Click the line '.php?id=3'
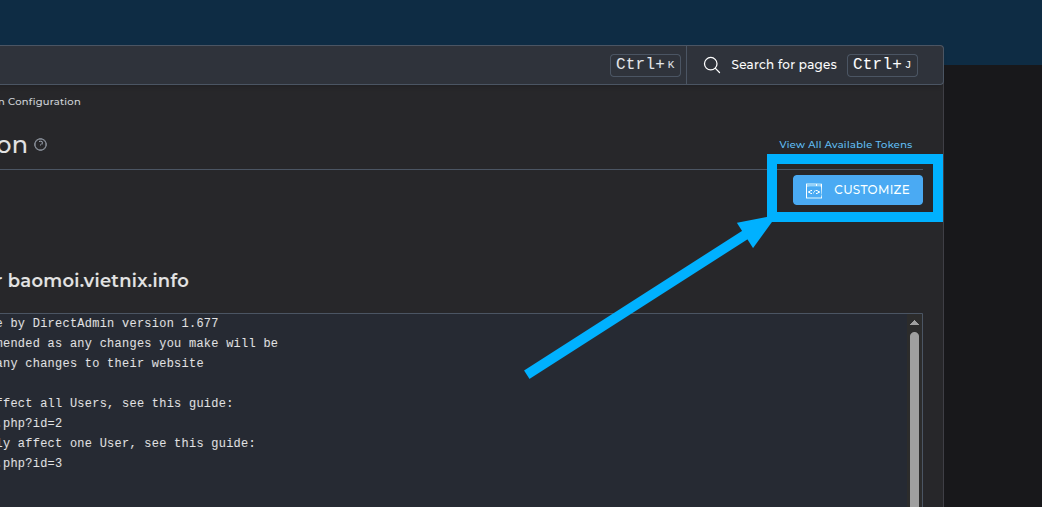Viewport: 1042px width, 507px height. [x=31, y=463]
